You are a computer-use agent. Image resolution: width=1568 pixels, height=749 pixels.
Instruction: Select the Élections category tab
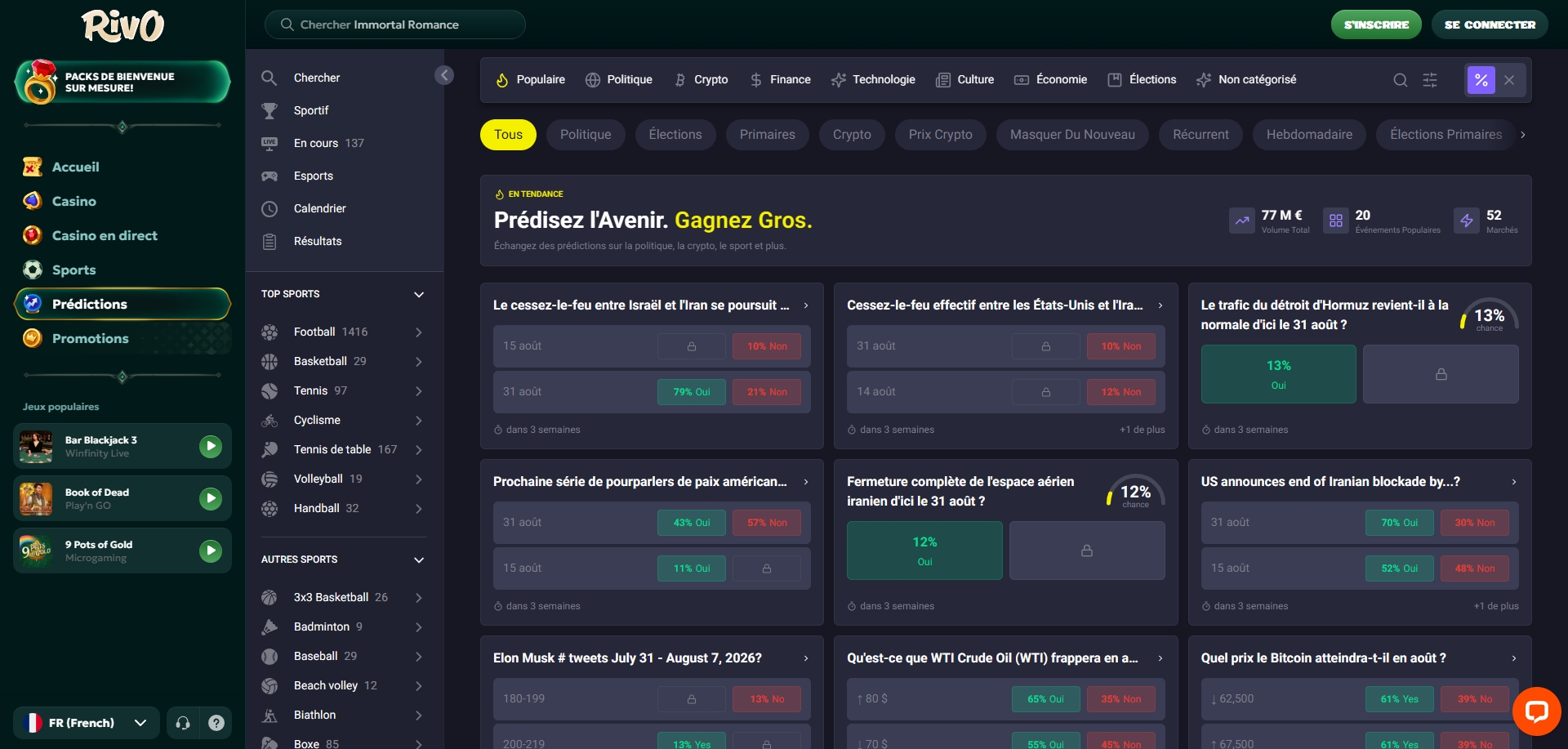pyautogui.click(x=1142, y=79)
